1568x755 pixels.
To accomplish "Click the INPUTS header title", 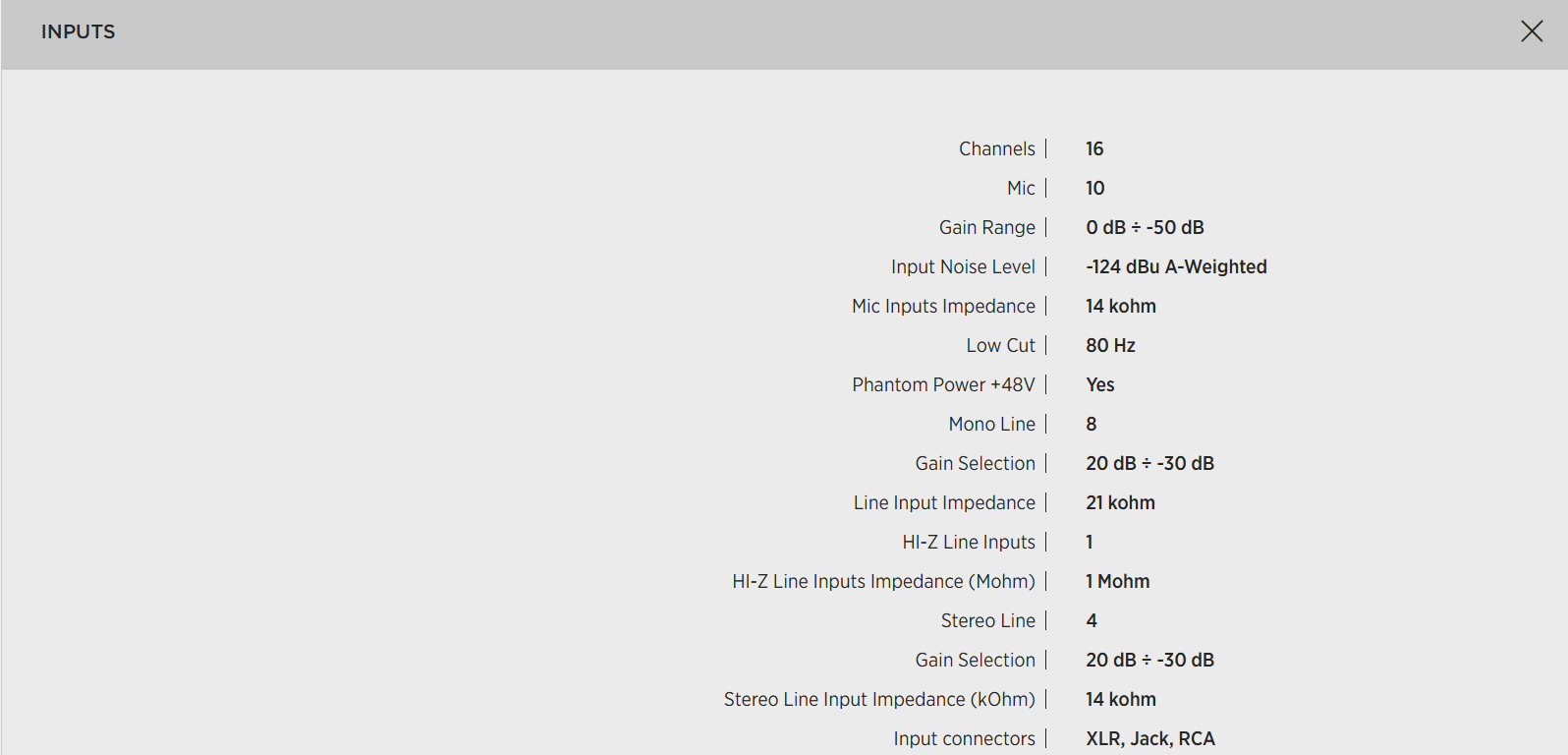I will pyautogui.click(x=78, y=31).
